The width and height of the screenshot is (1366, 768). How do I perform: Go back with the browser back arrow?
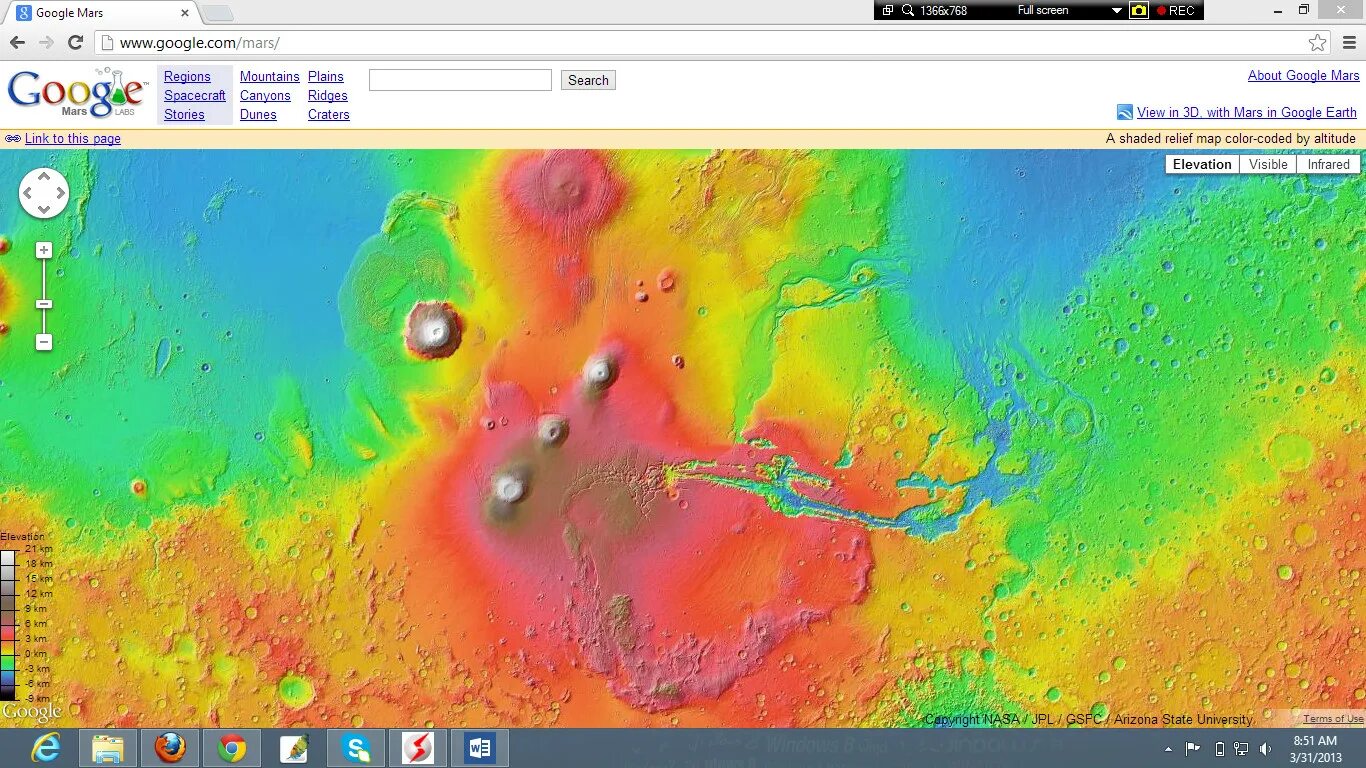(17, 42)
